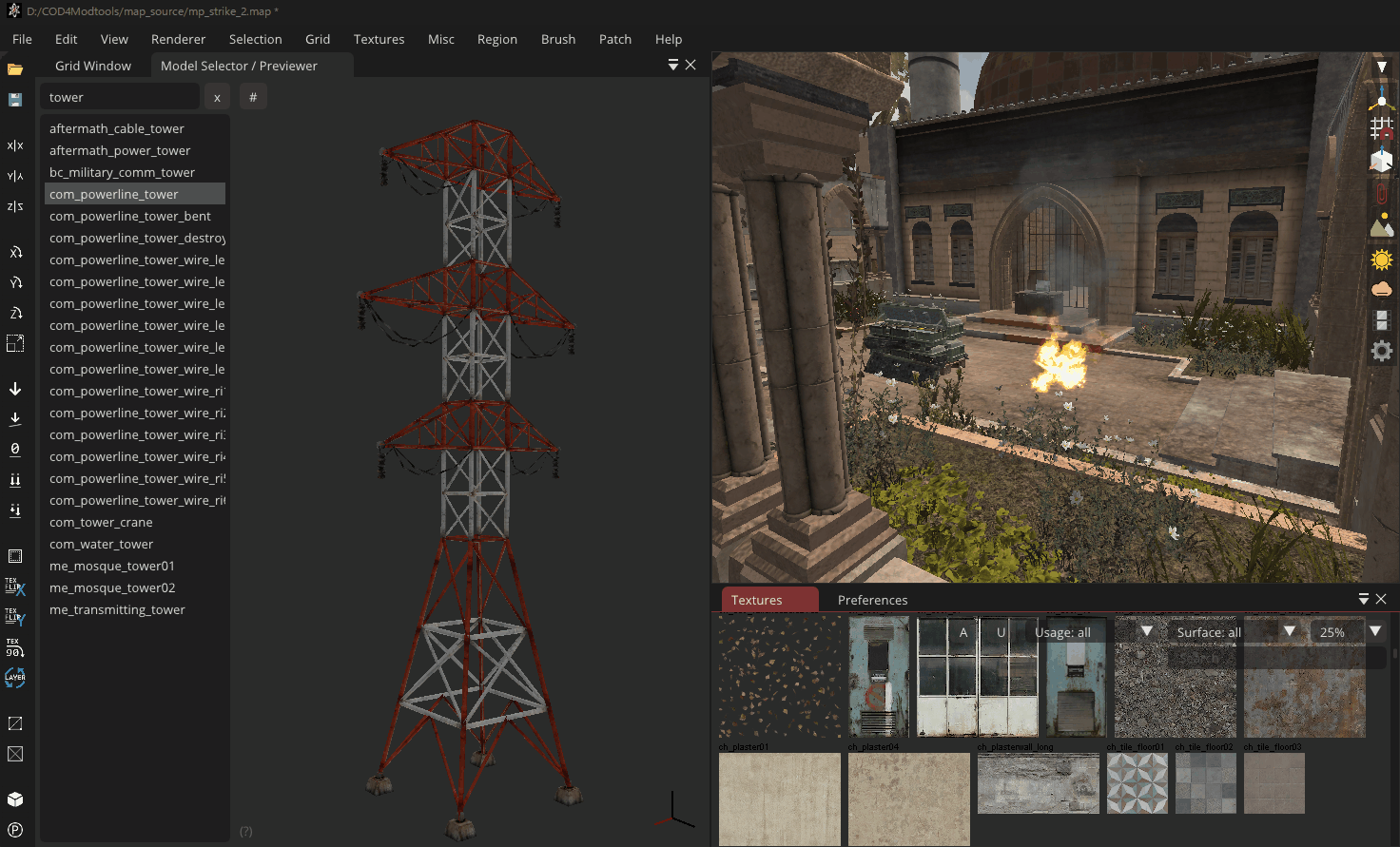Rotate texture 90 degrees
The image size is (1400, 847).
tap(15, 647)
